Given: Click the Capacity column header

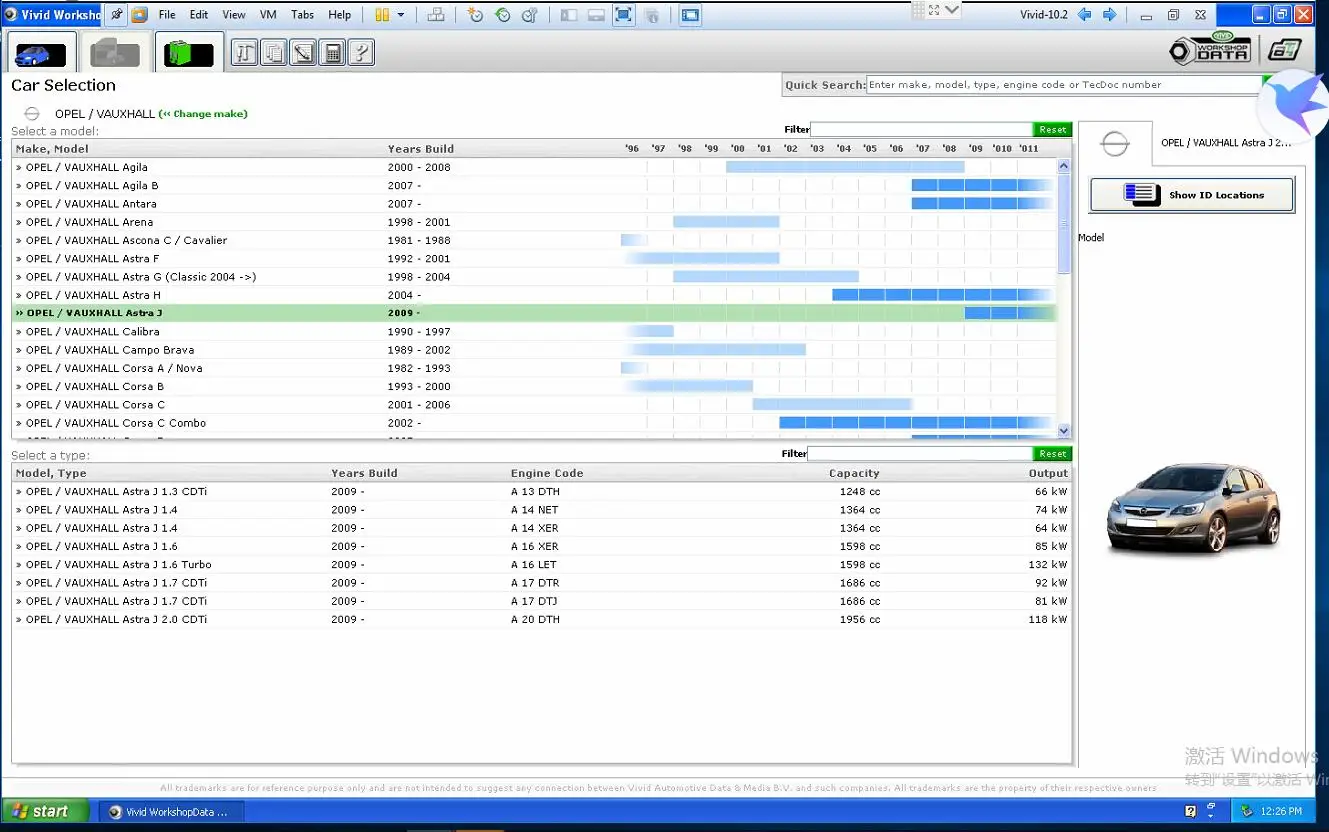Looking at the screenshot, I should coord(854,473).
